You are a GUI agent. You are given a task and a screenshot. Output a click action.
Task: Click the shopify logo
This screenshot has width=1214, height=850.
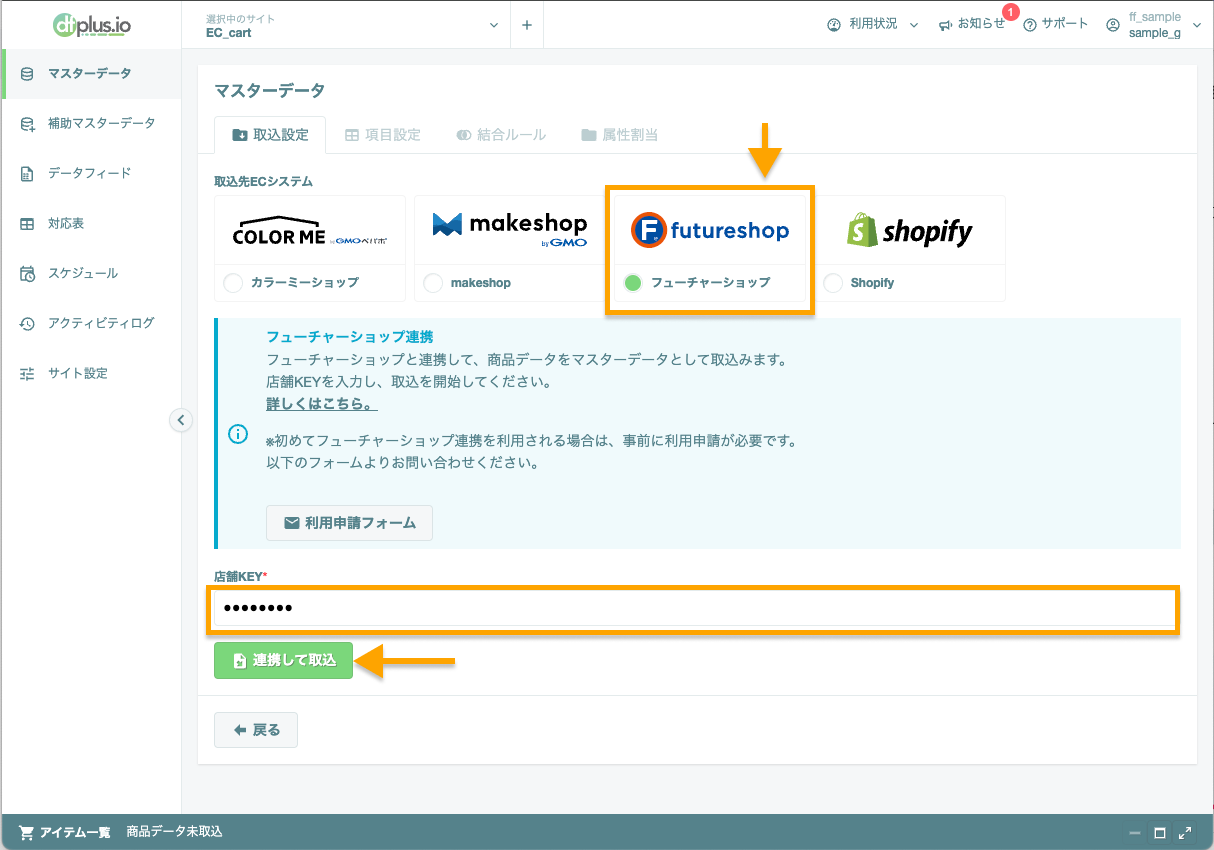coord(910,231)
